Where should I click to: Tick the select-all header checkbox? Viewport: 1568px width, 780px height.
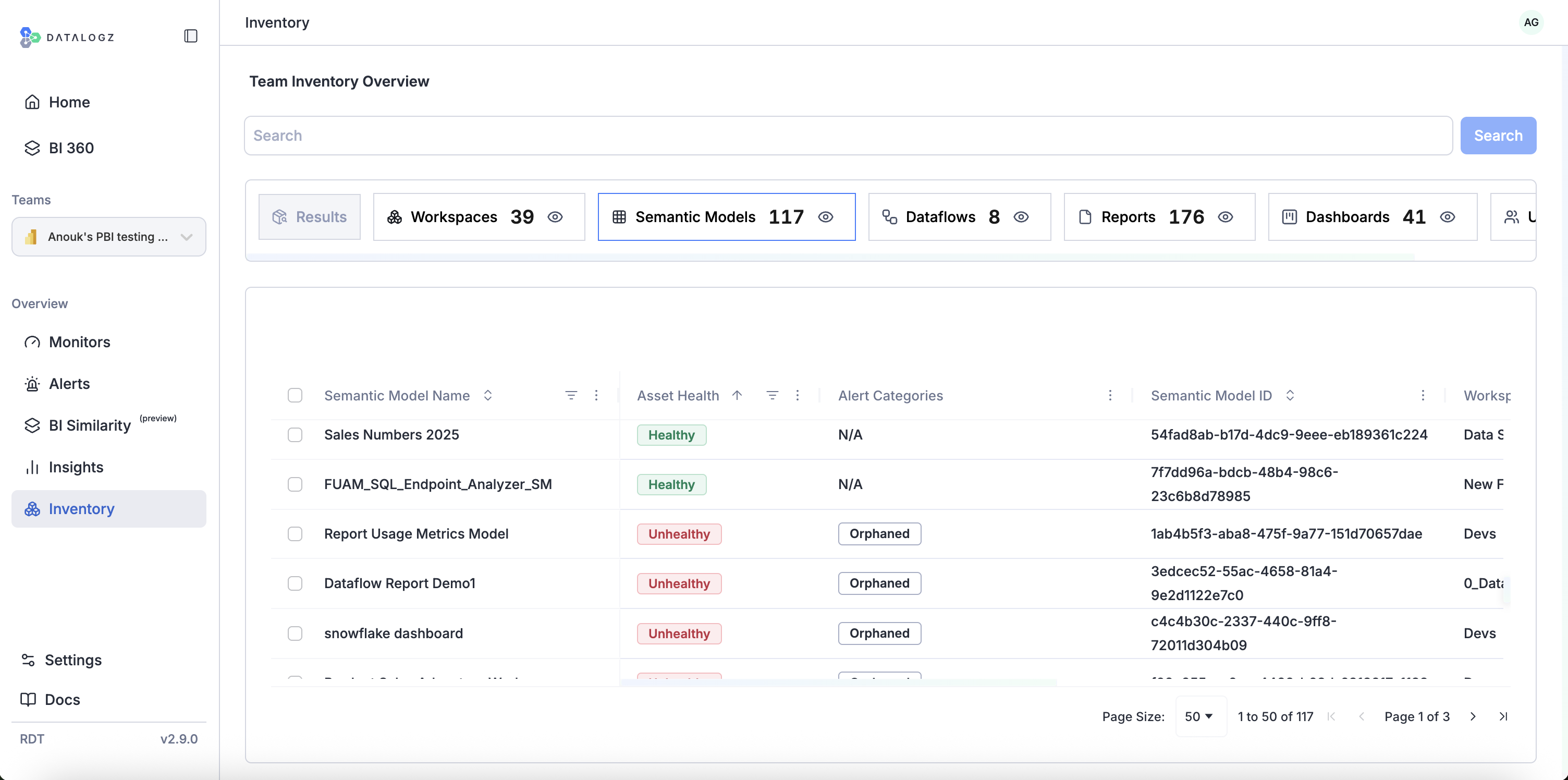click(295, 395)
